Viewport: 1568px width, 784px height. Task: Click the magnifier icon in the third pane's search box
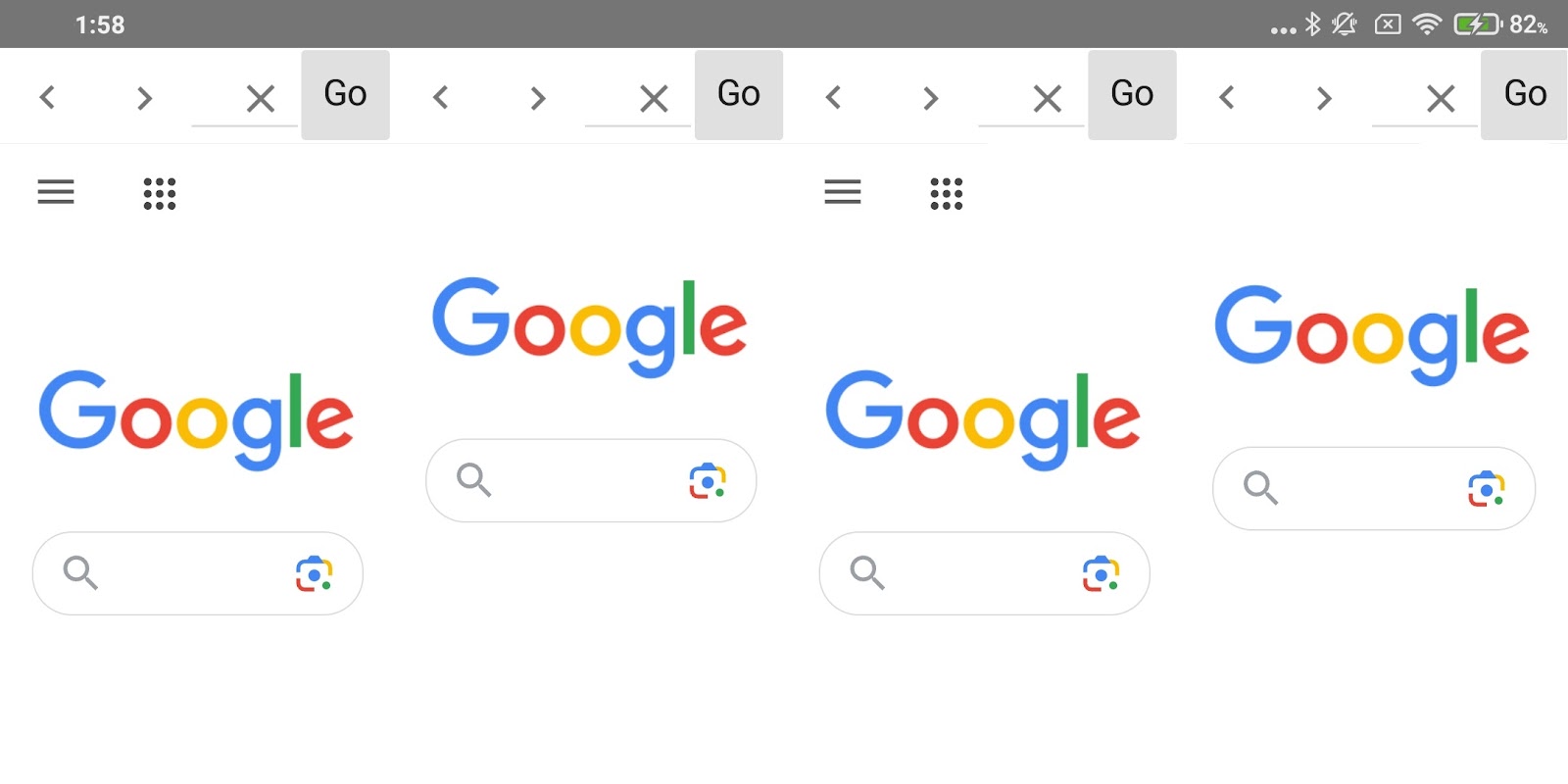point(867,573)
